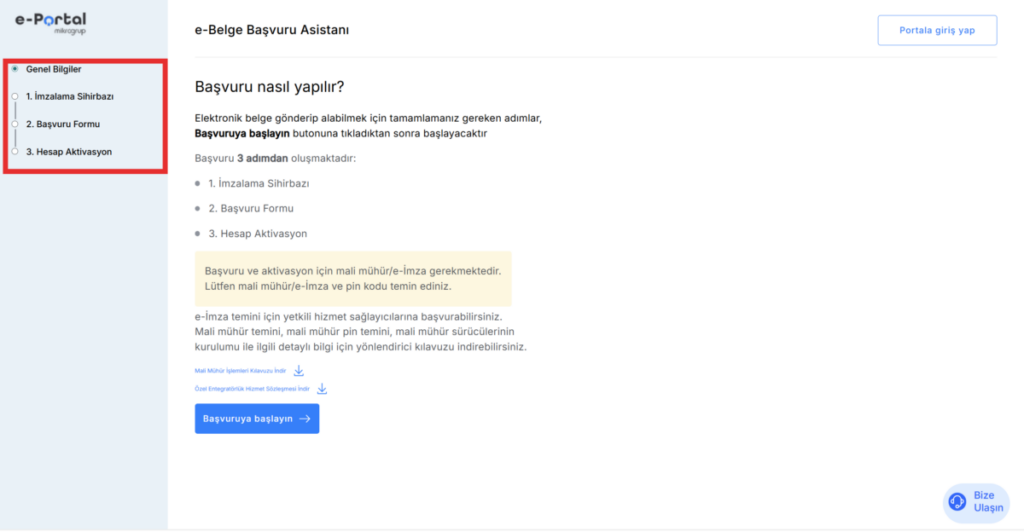Click download icon beside Mali Mühür İşlemleri Kılavuzu
Screen dimensions: 1024x532
[x=298, y=371]
